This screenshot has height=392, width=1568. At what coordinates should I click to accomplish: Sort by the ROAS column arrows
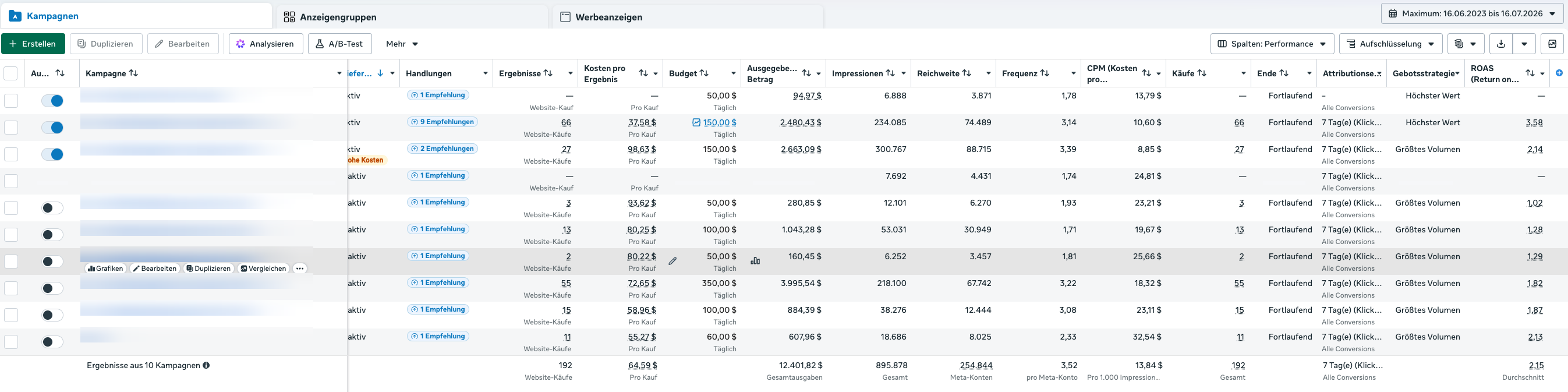(1530, 73)
